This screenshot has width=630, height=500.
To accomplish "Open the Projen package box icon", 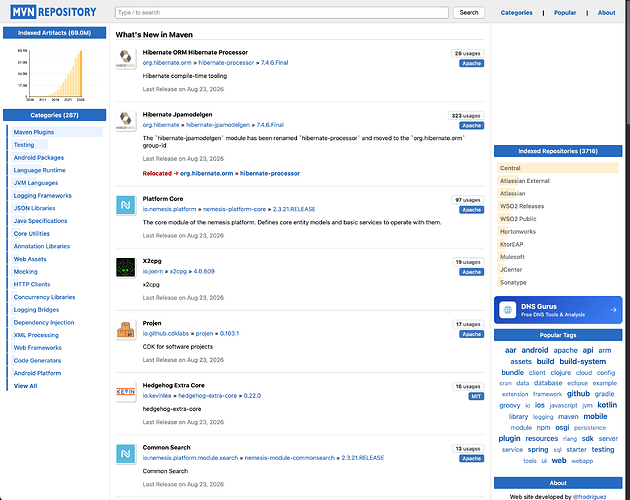I will point(126,330).
